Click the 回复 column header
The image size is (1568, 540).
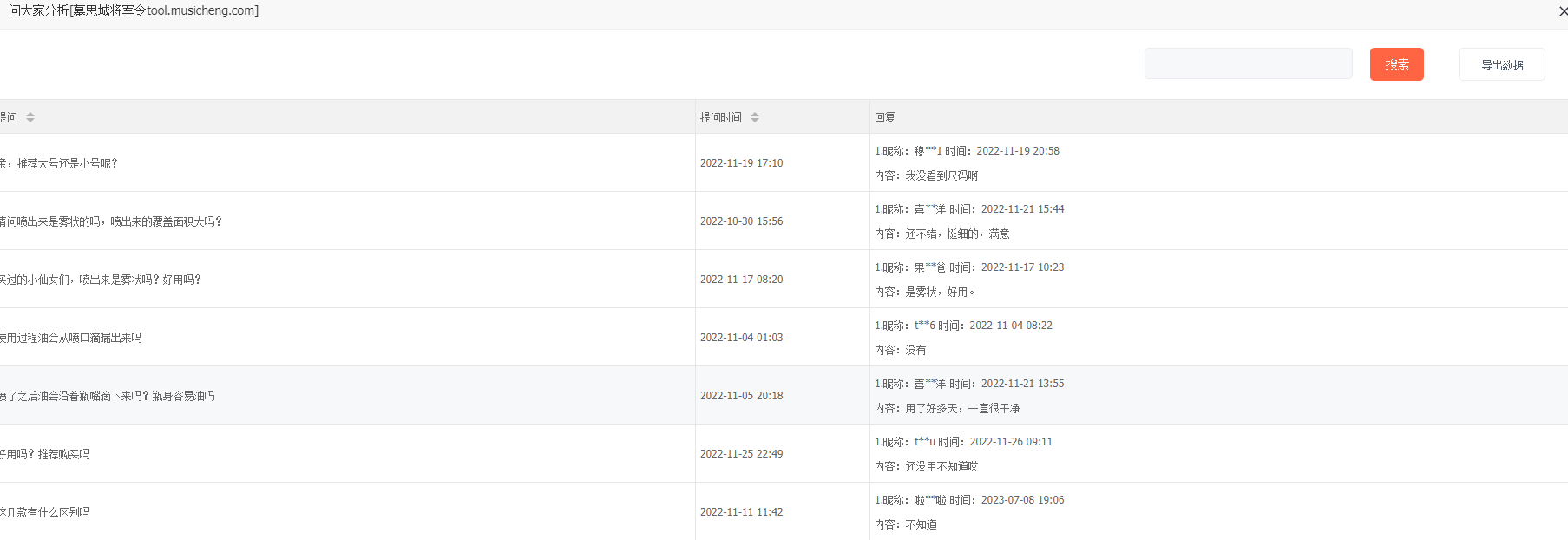click(x=885, y=117)
